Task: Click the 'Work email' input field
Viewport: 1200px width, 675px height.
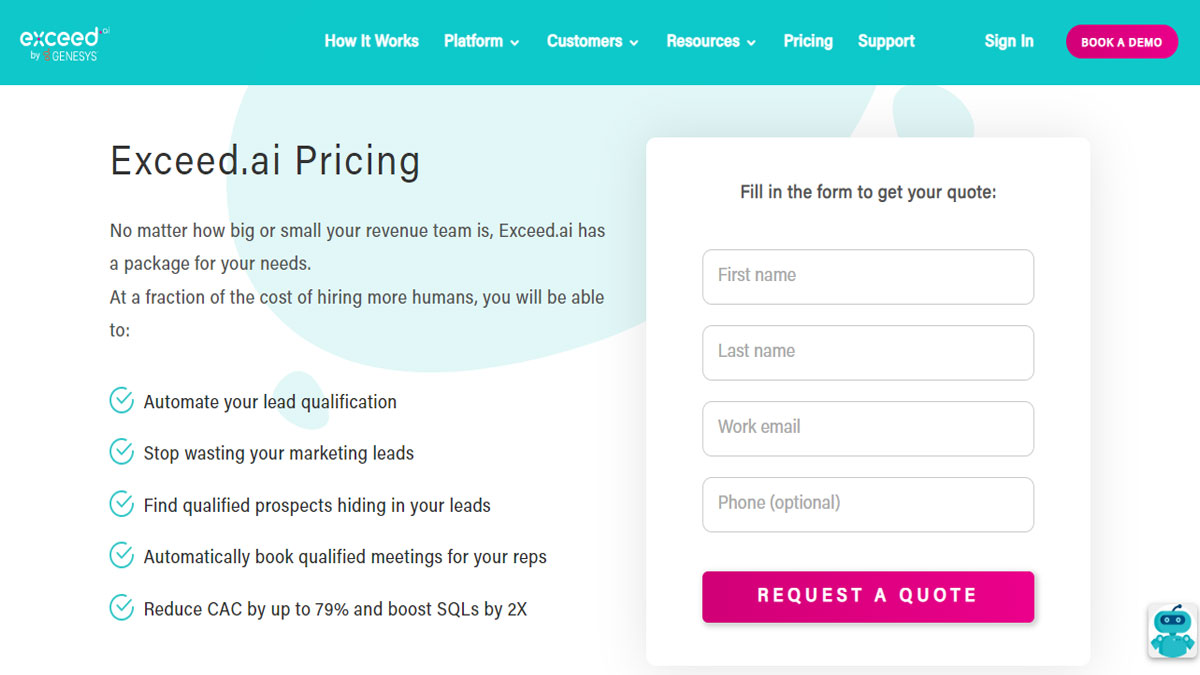Action: [868, 428]
